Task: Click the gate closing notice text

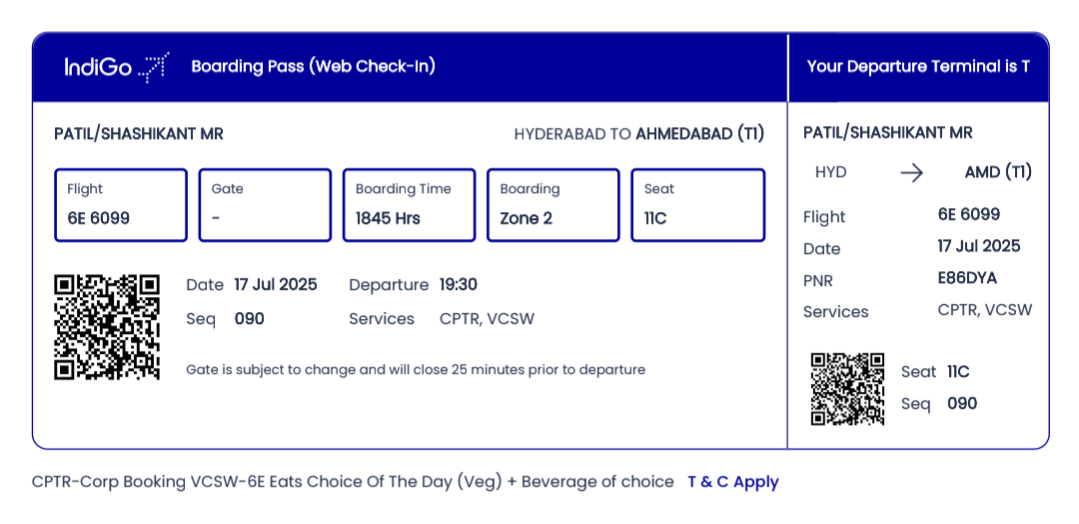Action: coord(416,370)
